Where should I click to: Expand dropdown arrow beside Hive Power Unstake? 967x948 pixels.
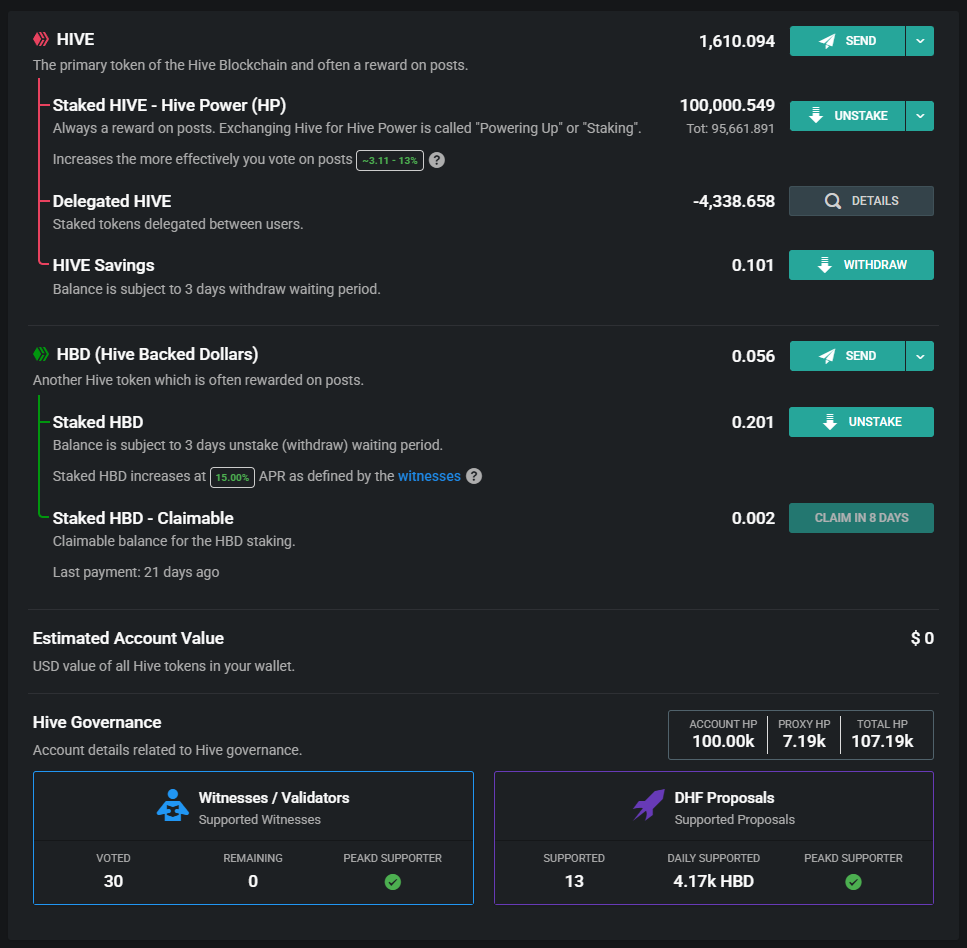pos(920,116)
